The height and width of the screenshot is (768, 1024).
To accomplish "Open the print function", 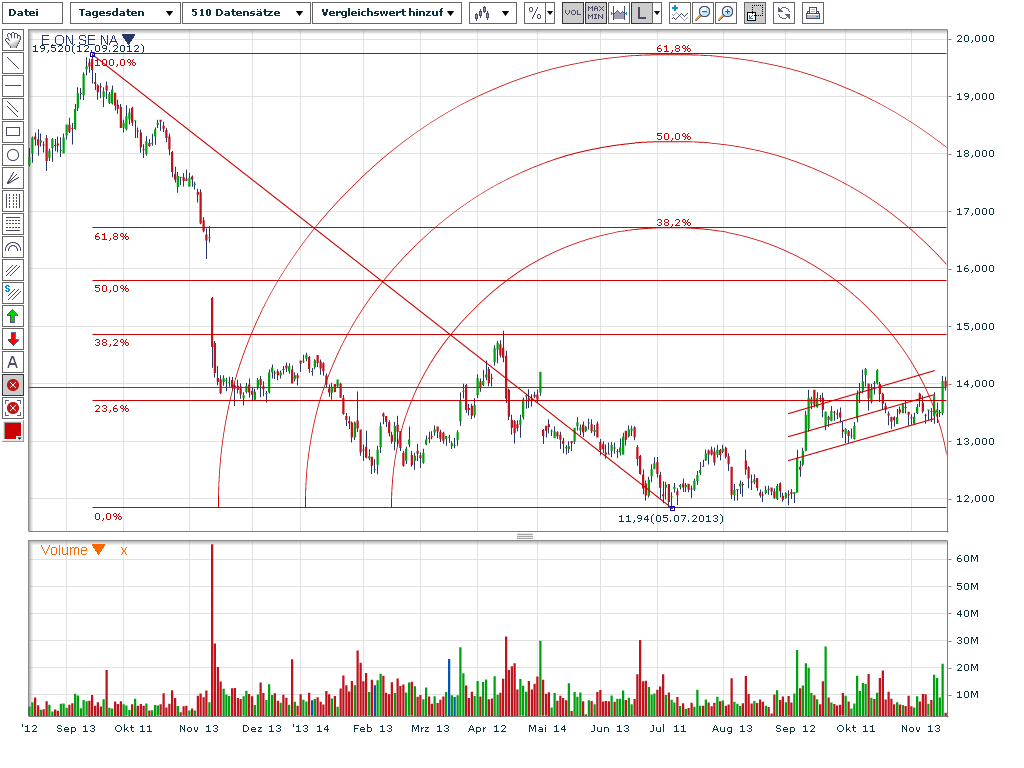I will pyautogui.click(x=810, y=13).
